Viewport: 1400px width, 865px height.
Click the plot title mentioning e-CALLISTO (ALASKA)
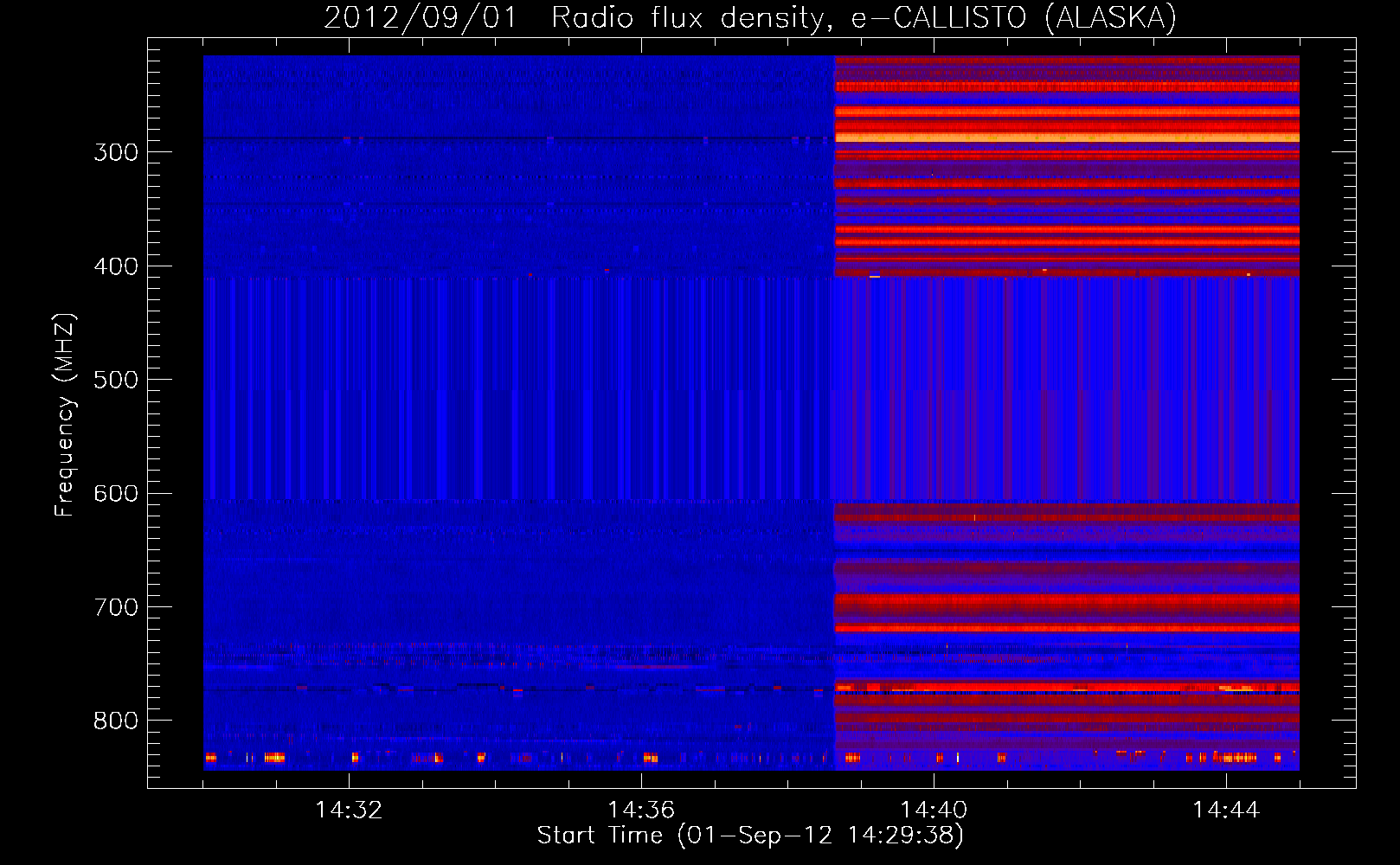pyautogui.click(x=750, y=17)
